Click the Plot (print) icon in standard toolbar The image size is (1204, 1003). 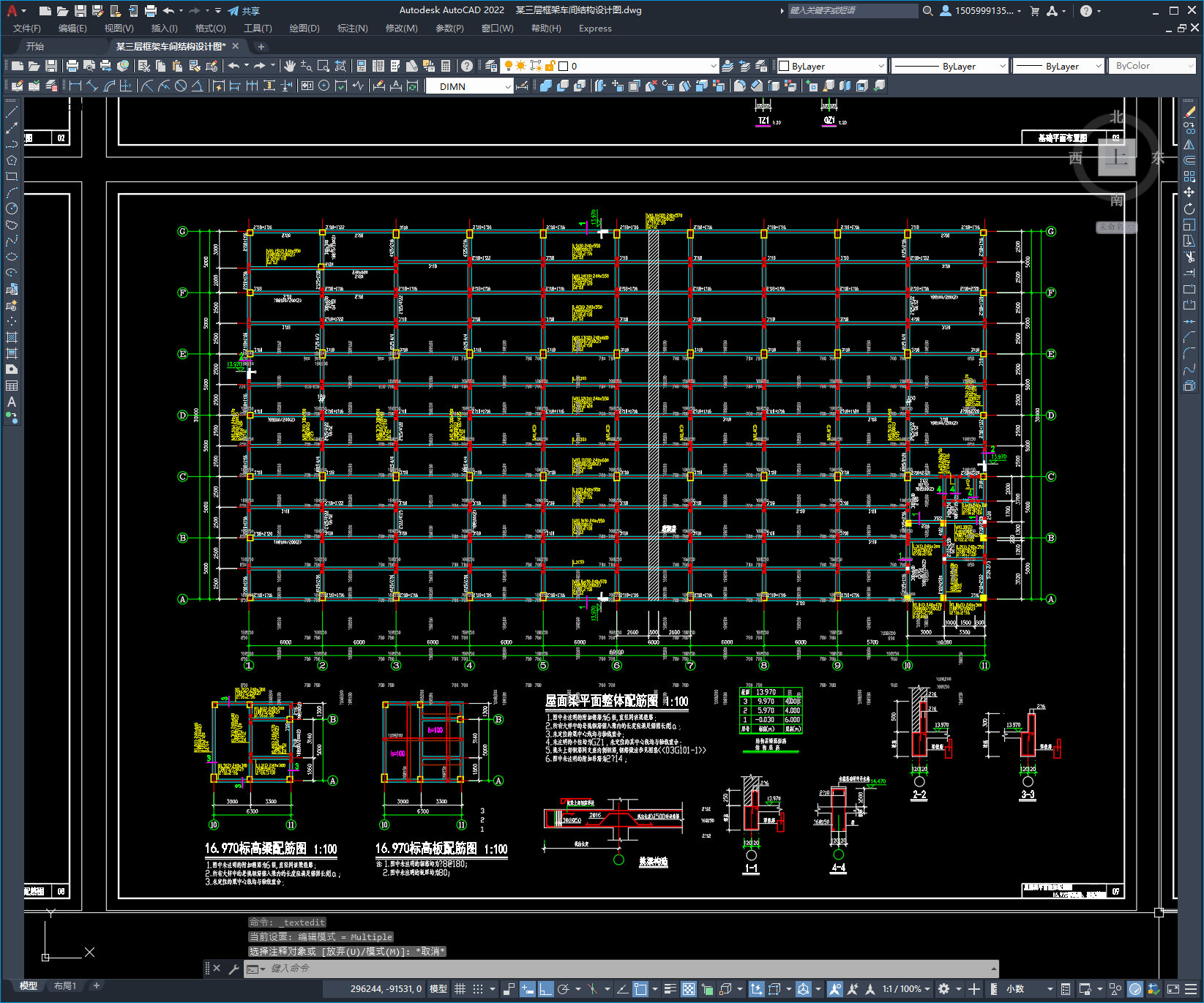tap(72, 66)
